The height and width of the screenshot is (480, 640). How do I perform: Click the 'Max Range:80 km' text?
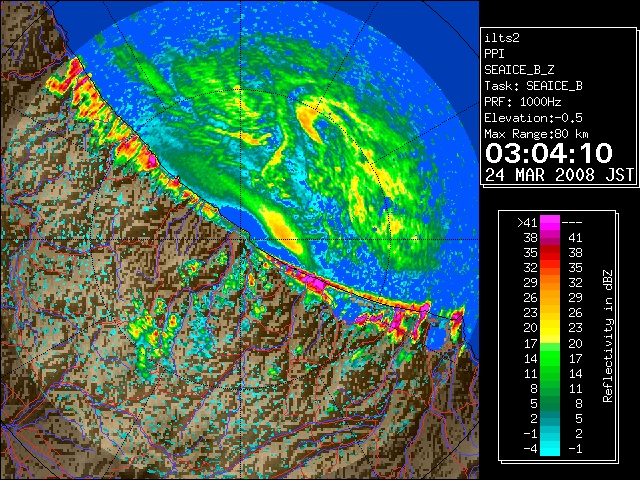point(536,134)
